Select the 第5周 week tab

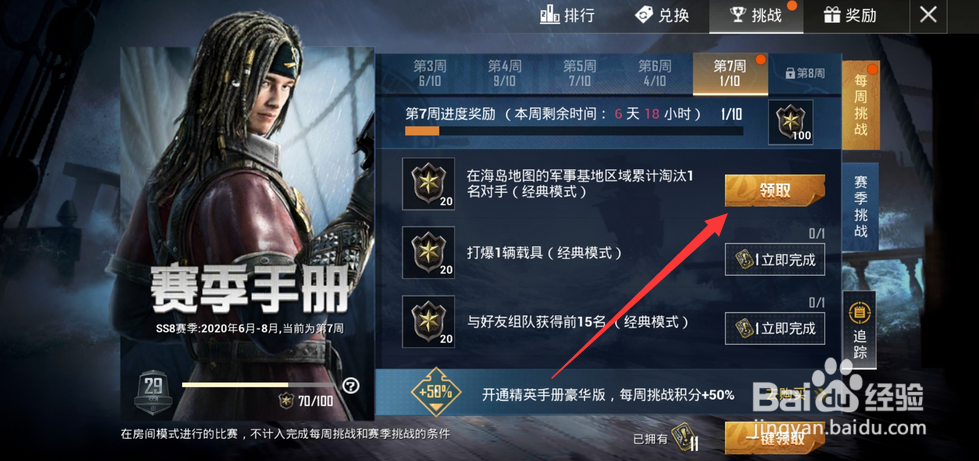coord(579,73)
